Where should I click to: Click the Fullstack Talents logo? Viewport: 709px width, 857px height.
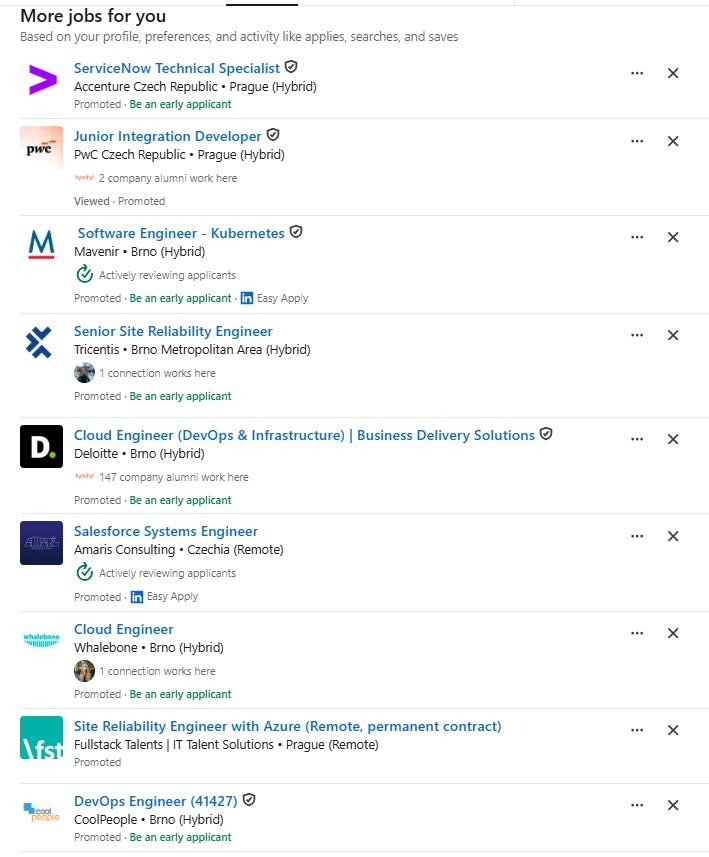point(41,737)
